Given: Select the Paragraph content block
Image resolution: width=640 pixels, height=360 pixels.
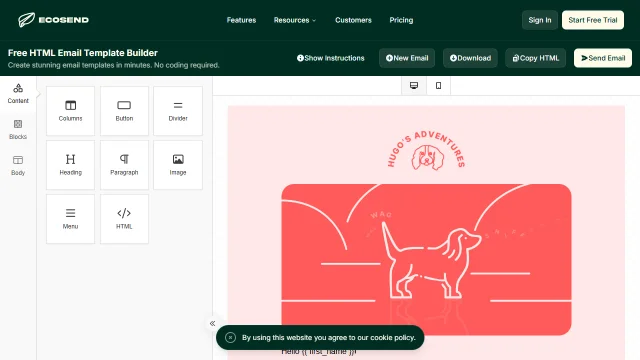Looking at the screenshot, I should point(124,165).
